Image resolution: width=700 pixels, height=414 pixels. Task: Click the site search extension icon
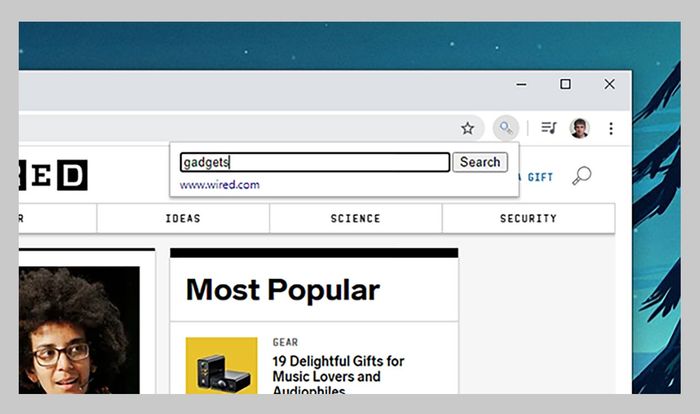tap(506, 128)
